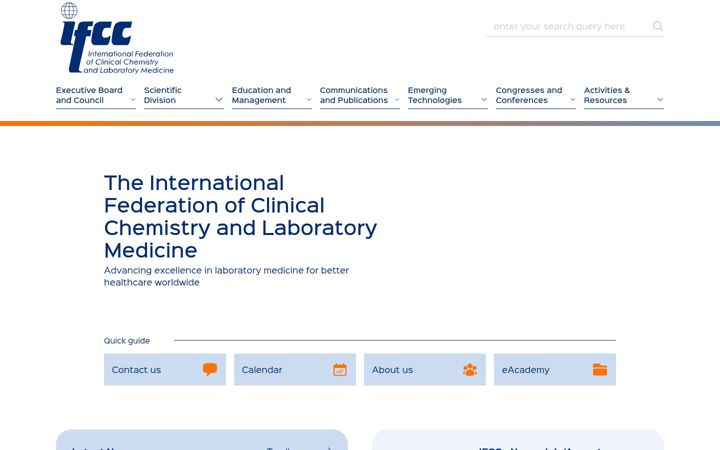The width and height of the screenshot is (720, 450).
Task: Click the people icon on About us
Action: click(470, 369)
